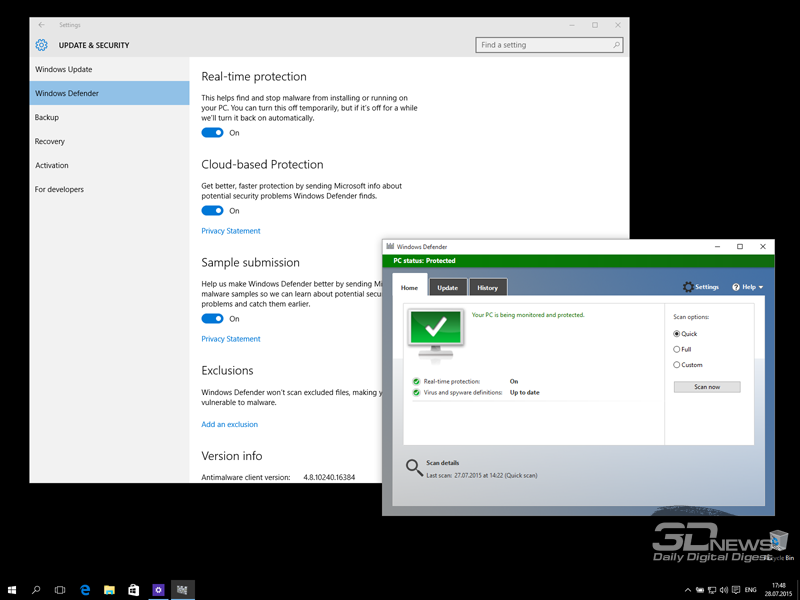Click Real-time protection heading
This screenshot has width=800, height=600.
254,77
